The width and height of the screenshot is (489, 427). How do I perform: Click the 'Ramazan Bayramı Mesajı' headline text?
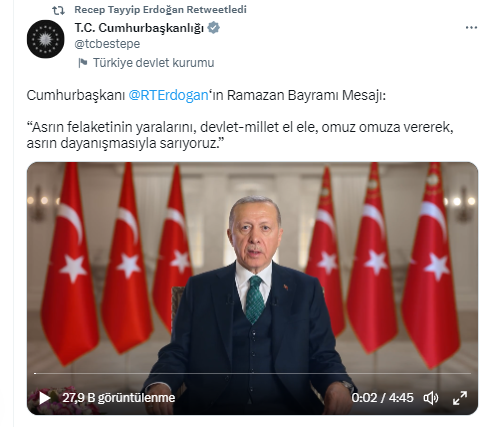pos(306,96)
